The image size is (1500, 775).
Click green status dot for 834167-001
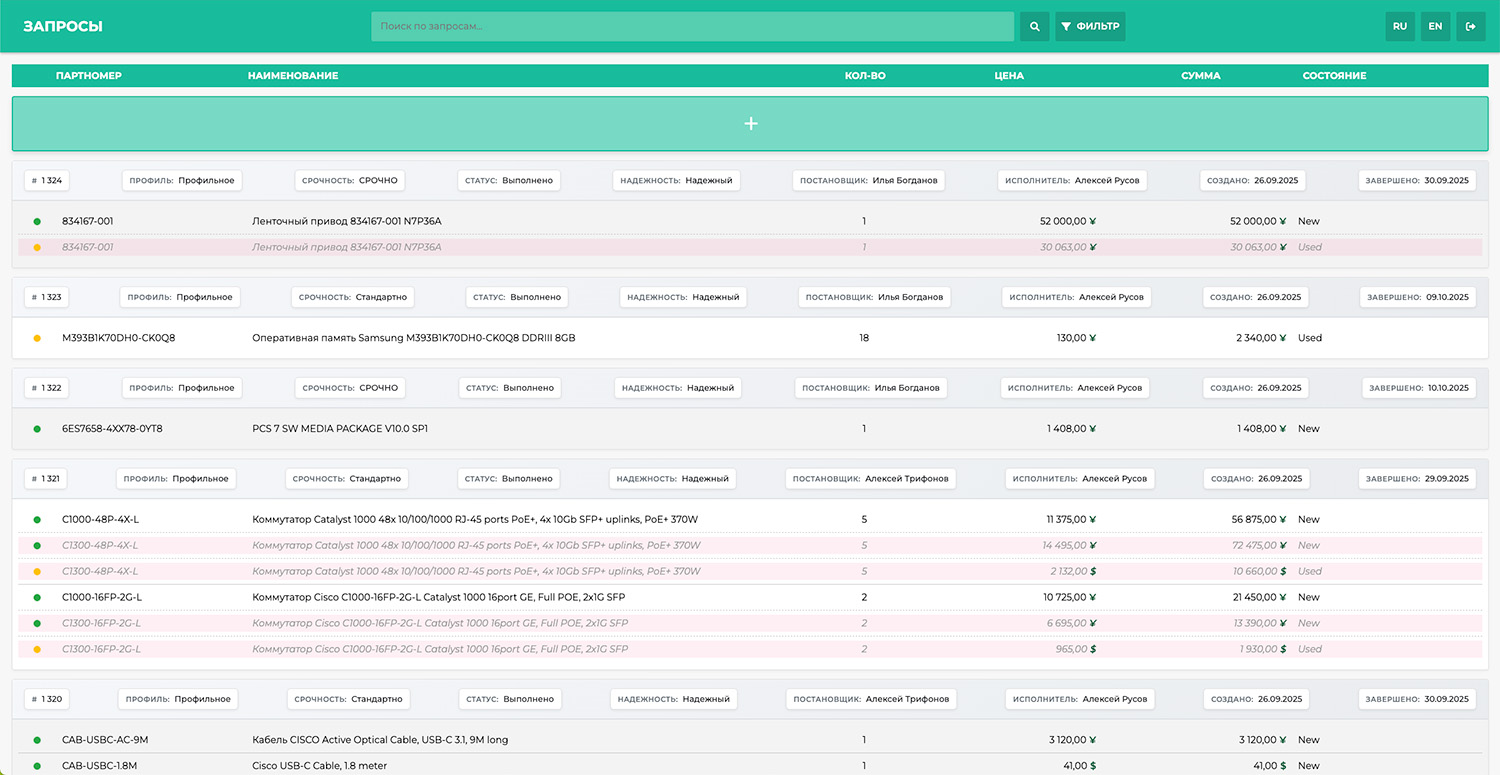pyautogui.click(x=37, y=221)
